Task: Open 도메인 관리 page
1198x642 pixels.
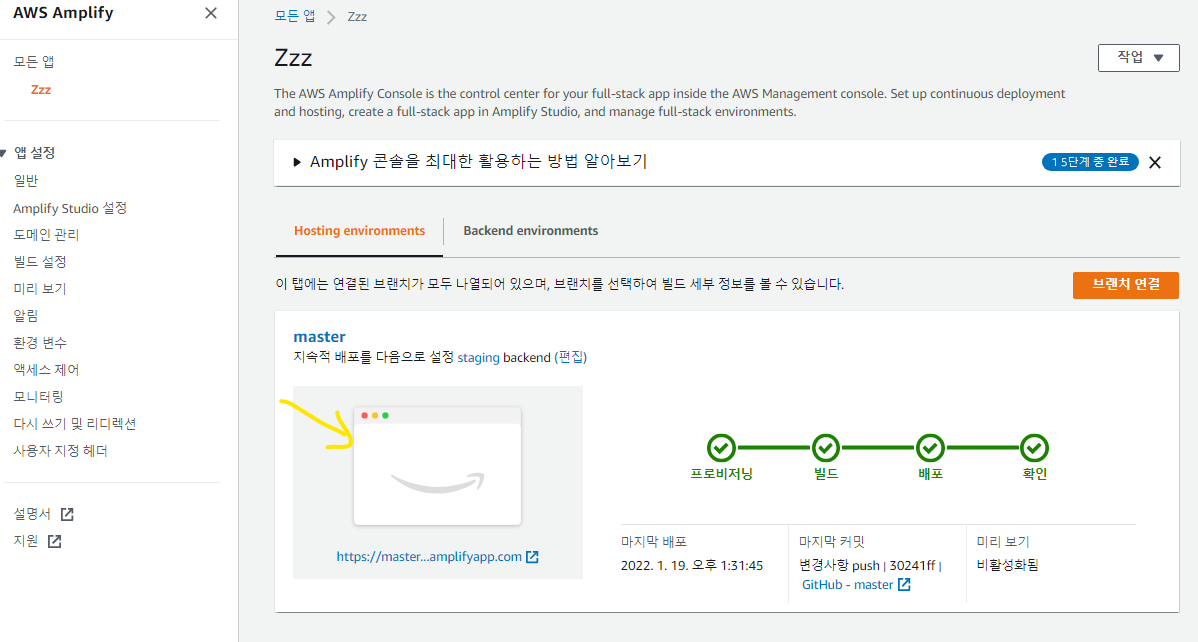Action: 47,235
